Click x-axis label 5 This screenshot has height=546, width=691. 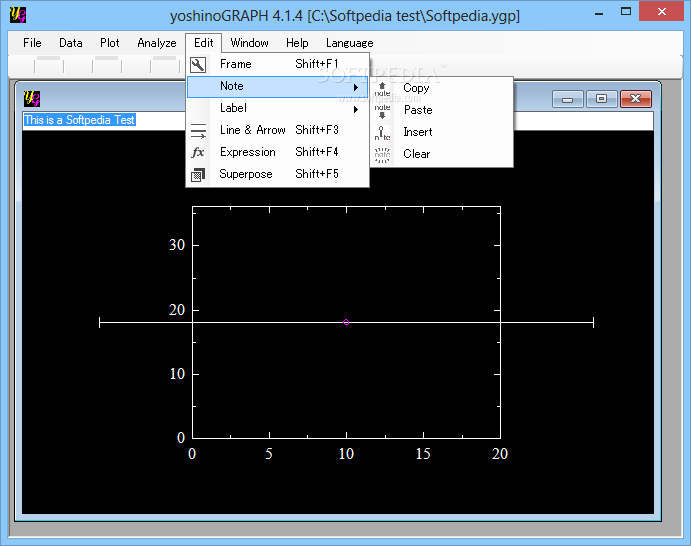[269, 454]
